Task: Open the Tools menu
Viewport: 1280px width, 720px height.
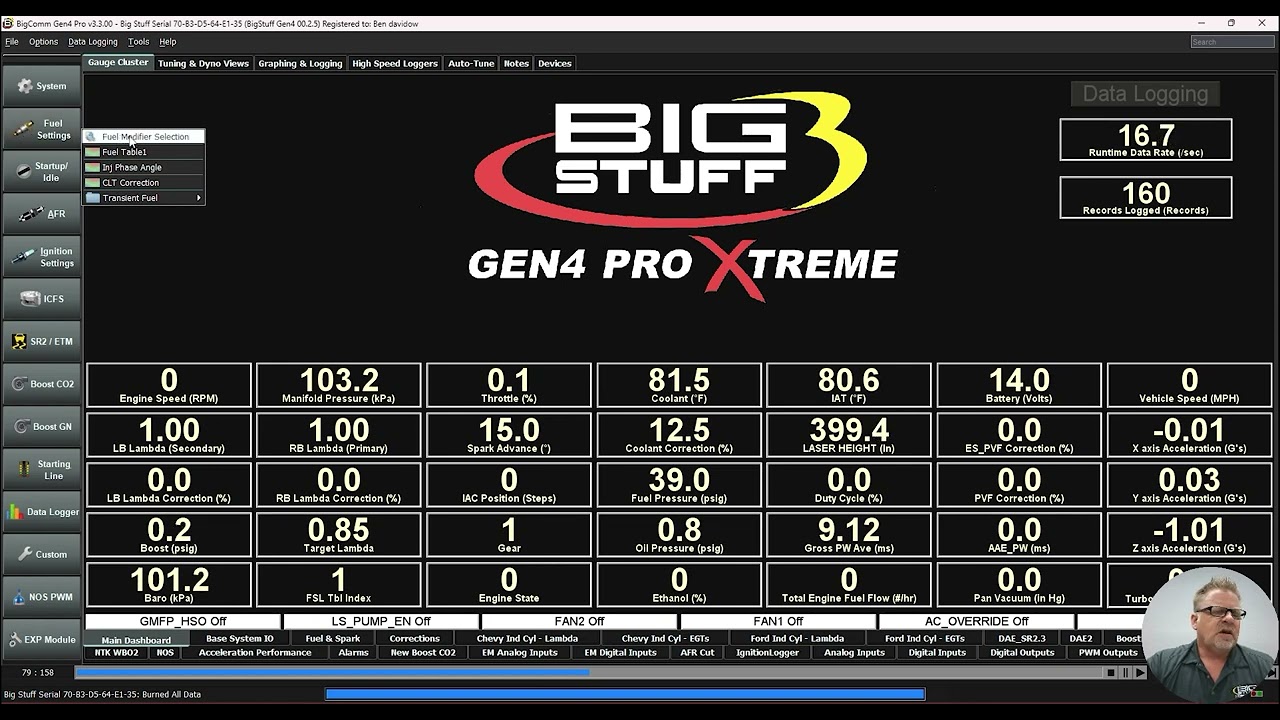Action: pyautogui.click(x=139, y=42)
